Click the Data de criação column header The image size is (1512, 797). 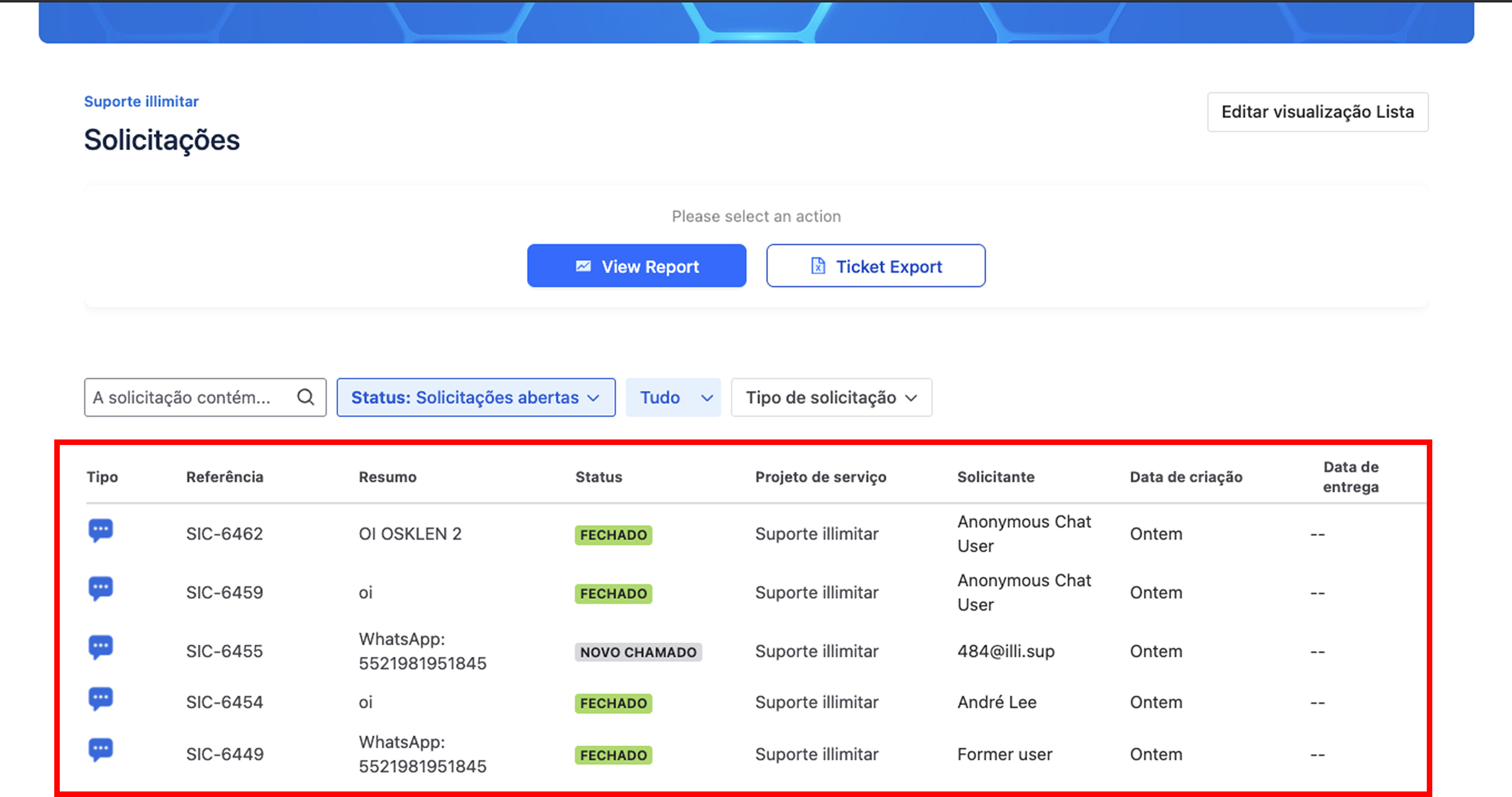click(1185, 477)
